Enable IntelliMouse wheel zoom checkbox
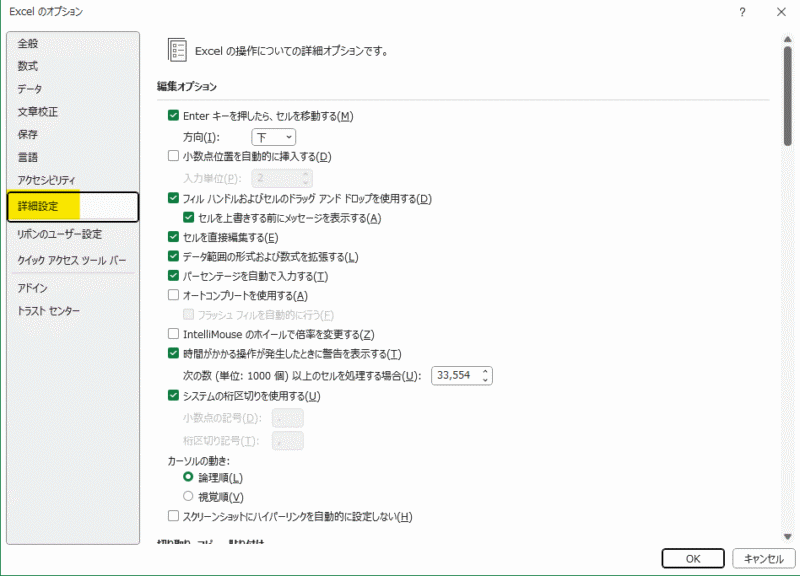This screenshot has width=800, height=576. pyautogui.click(x=173, y=334)
